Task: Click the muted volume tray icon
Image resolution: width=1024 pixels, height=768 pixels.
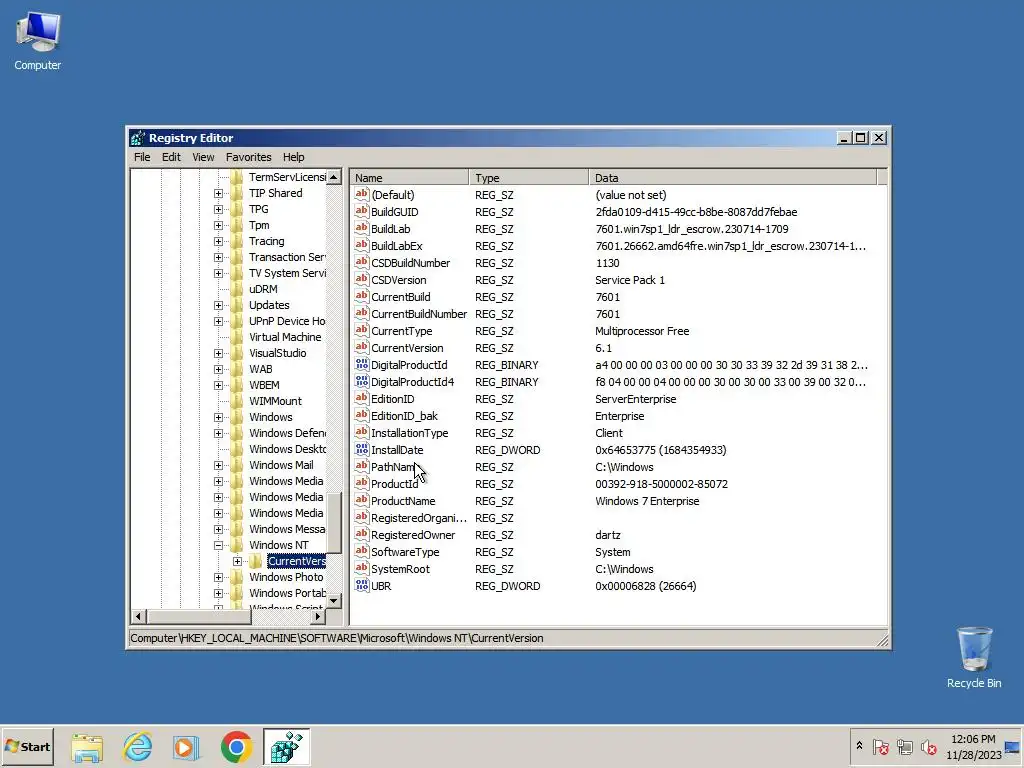Action: (x=928, y=746)
